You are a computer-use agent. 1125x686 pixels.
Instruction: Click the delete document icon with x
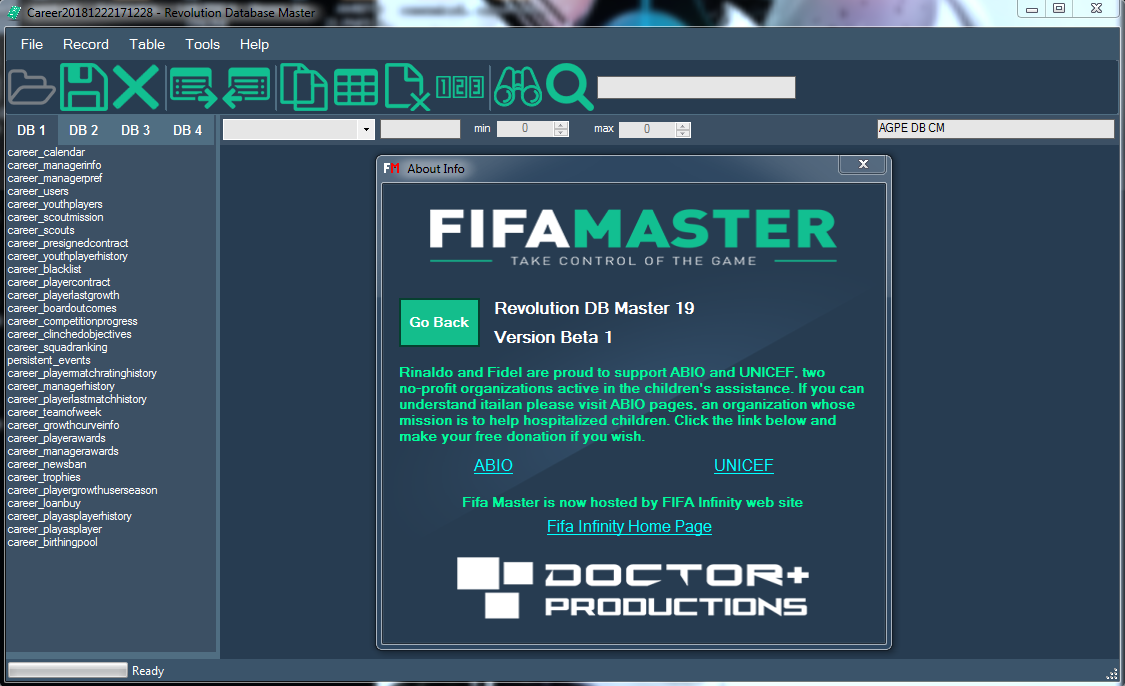tap(408, 88)
